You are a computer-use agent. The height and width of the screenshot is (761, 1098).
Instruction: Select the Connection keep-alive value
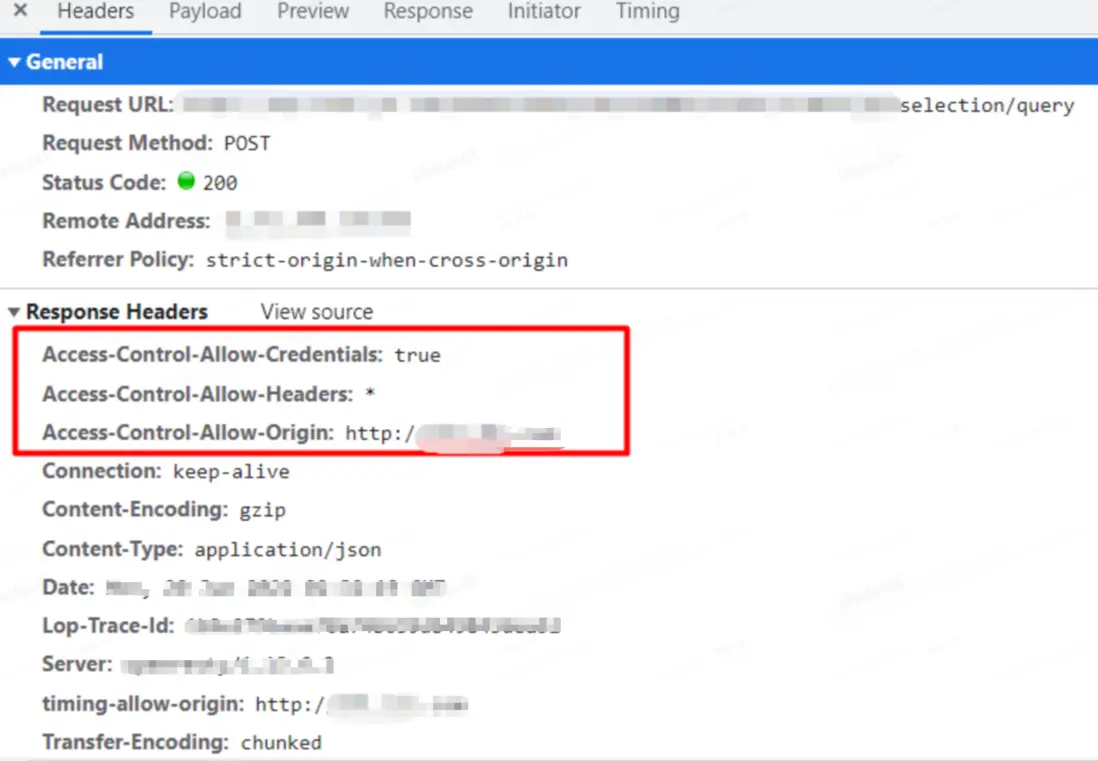tap(231, 472)
